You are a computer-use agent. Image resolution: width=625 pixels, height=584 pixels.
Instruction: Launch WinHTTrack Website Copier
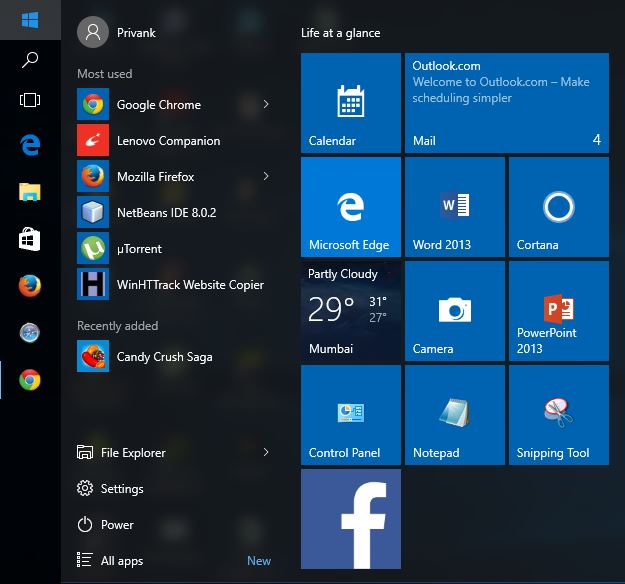(175, 284)
